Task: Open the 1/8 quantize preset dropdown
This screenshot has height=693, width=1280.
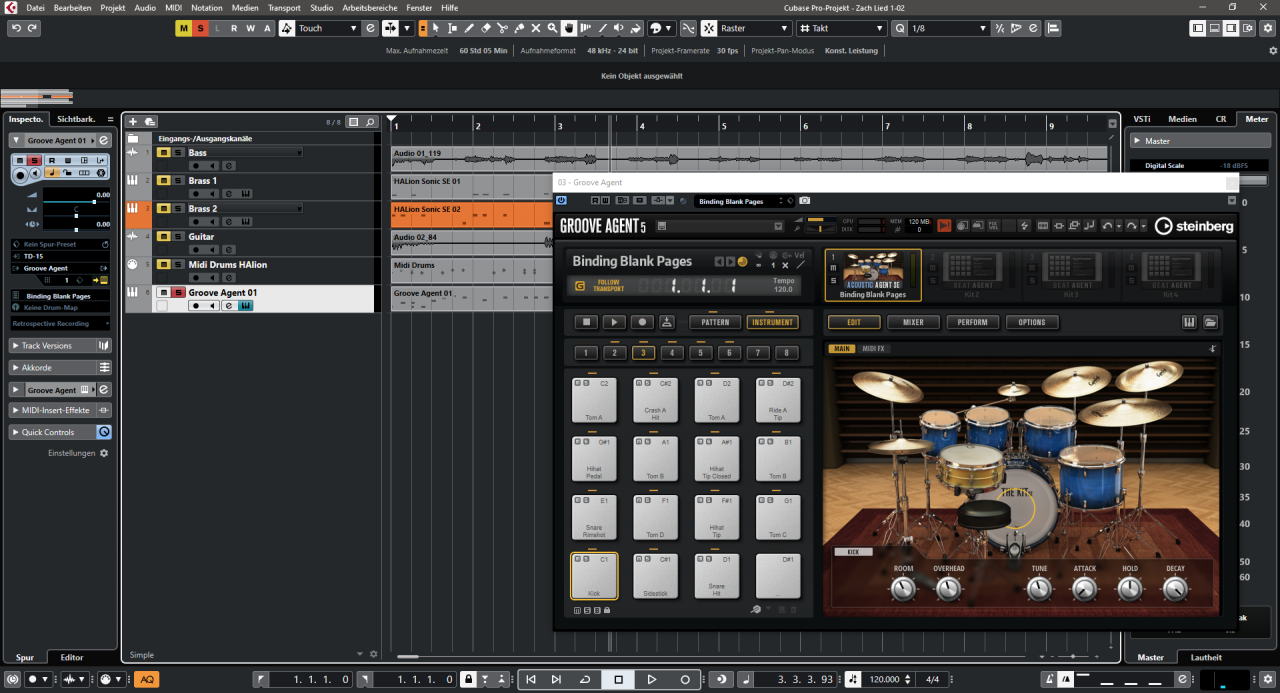Action: pos(982,28)
